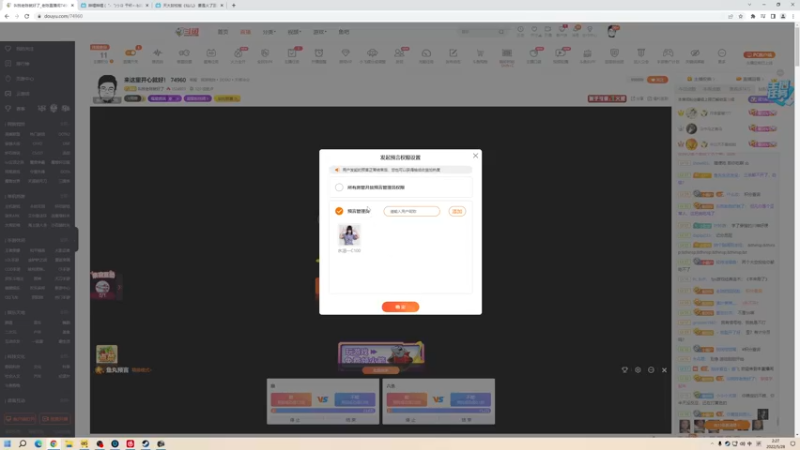Close the prediction panel with X

point(664,370)
